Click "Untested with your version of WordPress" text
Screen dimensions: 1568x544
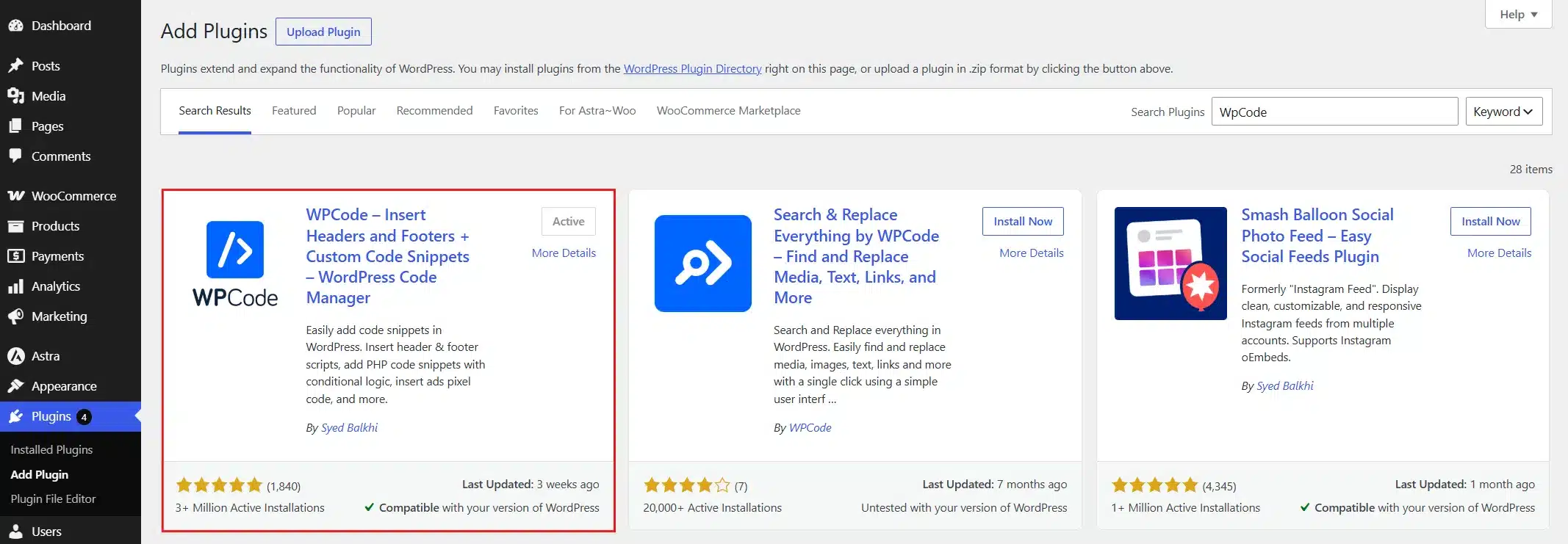(964, 507)
